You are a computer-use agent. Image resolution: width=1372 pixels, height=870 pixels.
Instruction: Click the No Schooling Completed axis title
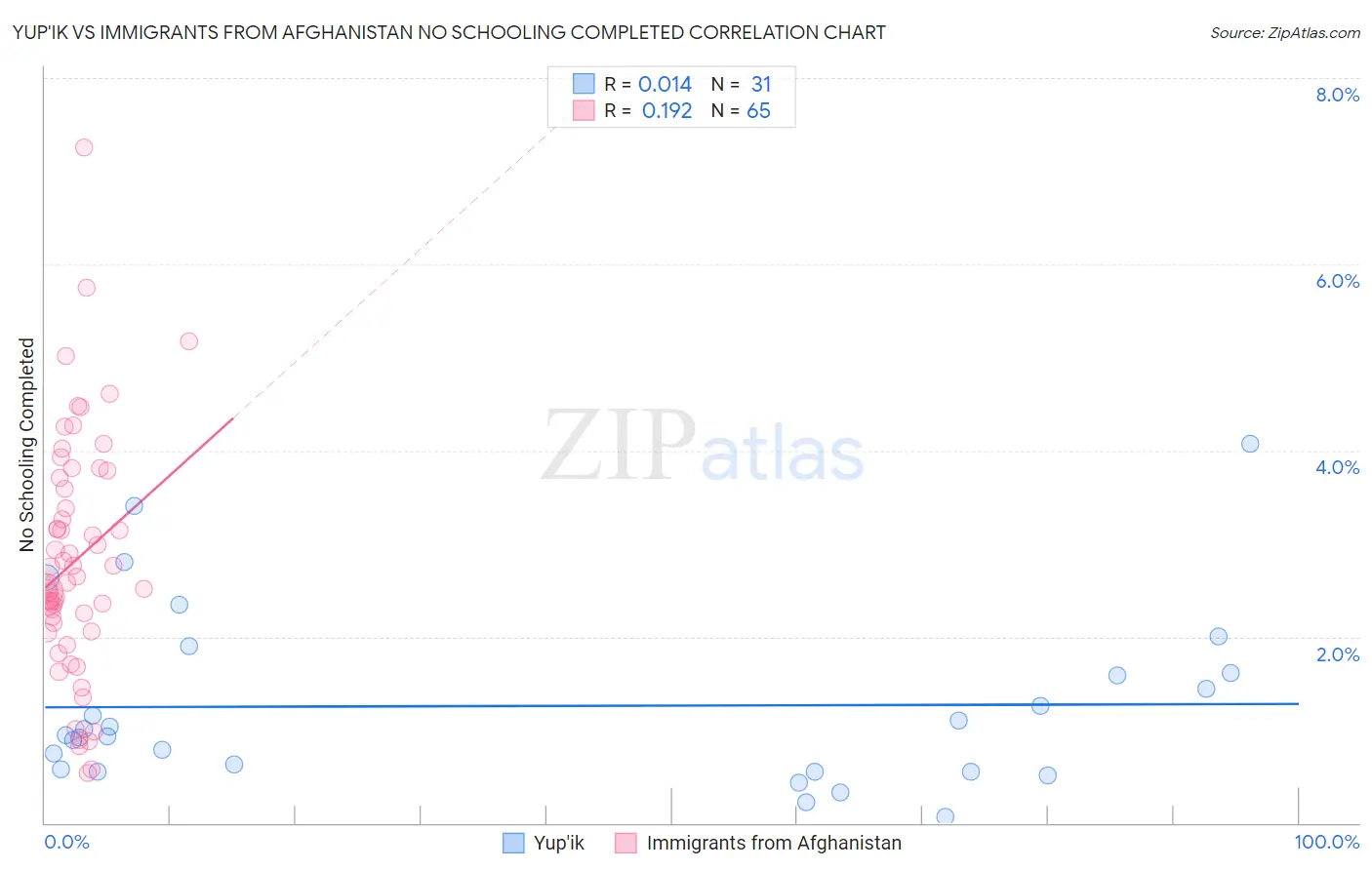[x=27, y=445]
